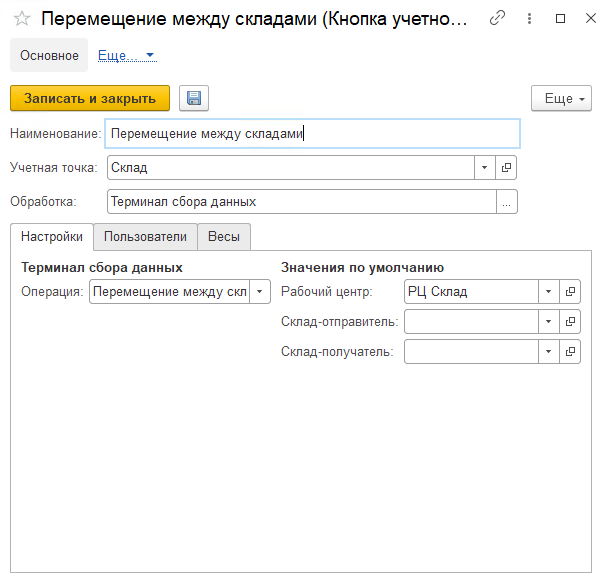Expand the Склад-получатель dropdown list
Viewport: 604px width, 582px height.
(548, 352)
